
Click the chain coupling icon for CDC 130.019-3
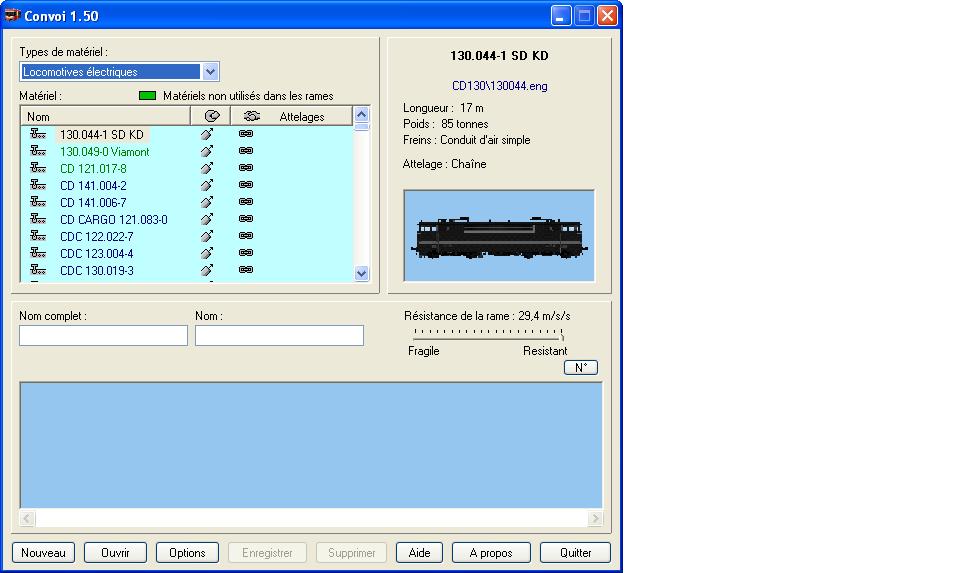point(246,270)
